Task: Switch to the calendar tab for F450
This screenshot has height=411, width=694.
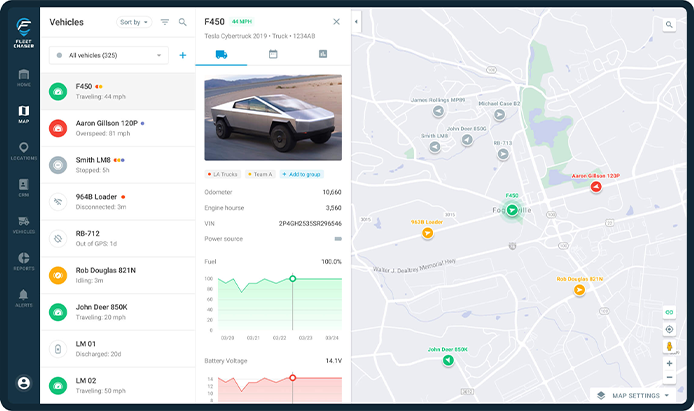Action: pyautogui.click(x=273, y=54)
